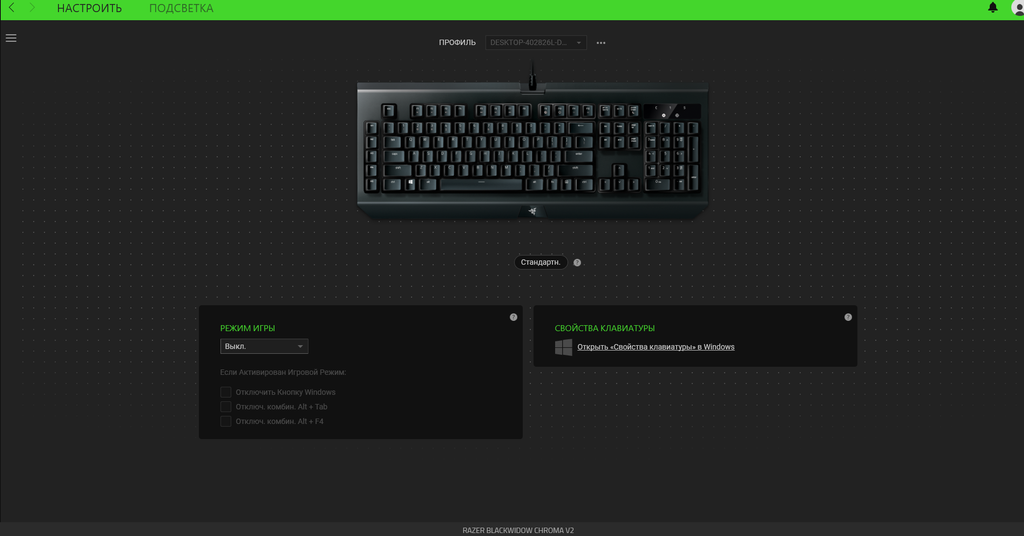Open the hamburger menu icon
Viewport: 1024px width, 536px height.
[11, 38]
